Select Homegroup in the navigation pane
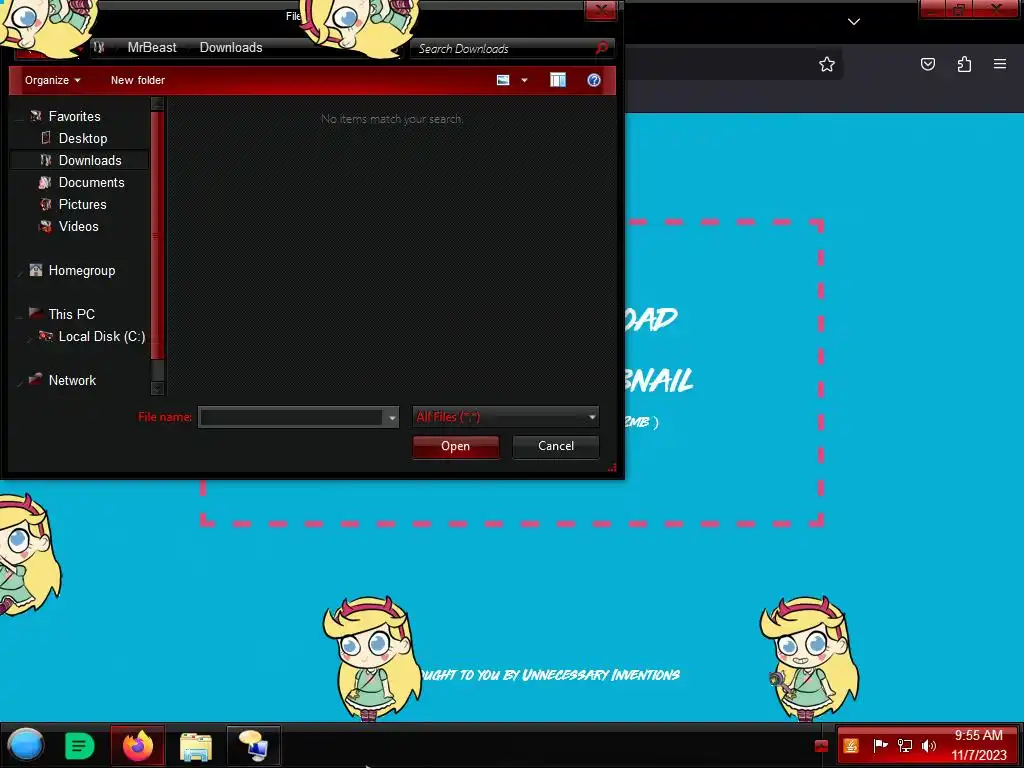The width and height of the screenshot is (1024, 768). click(82, 270)
